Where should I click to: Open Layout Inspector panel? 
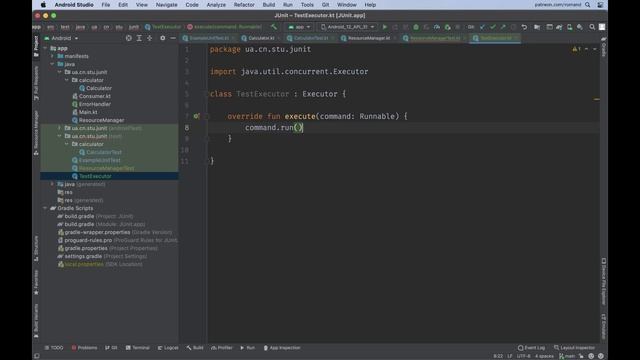574,348
